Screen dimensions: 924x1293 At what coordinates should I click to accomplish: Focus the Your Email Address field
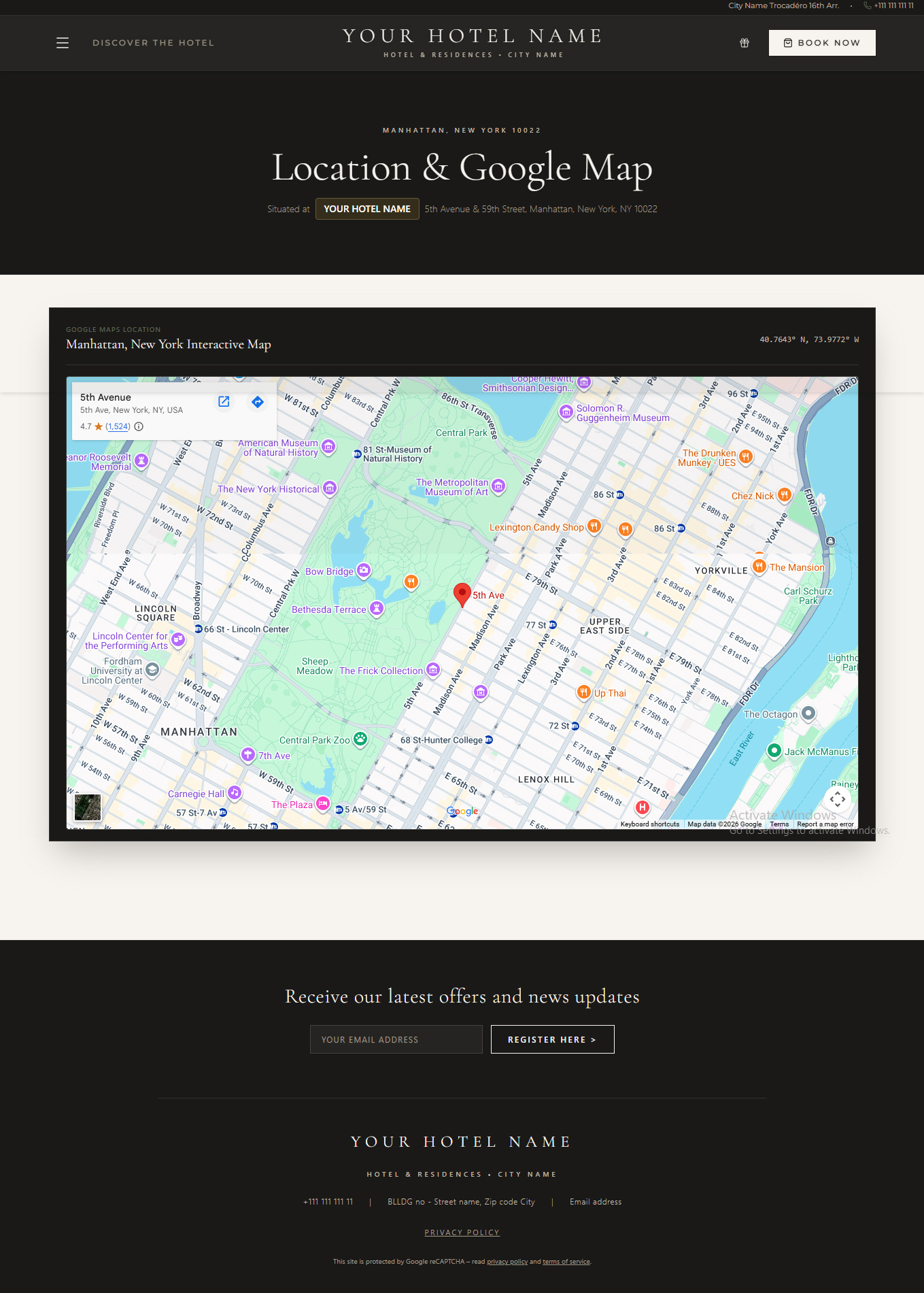(x=396, y=1039)
